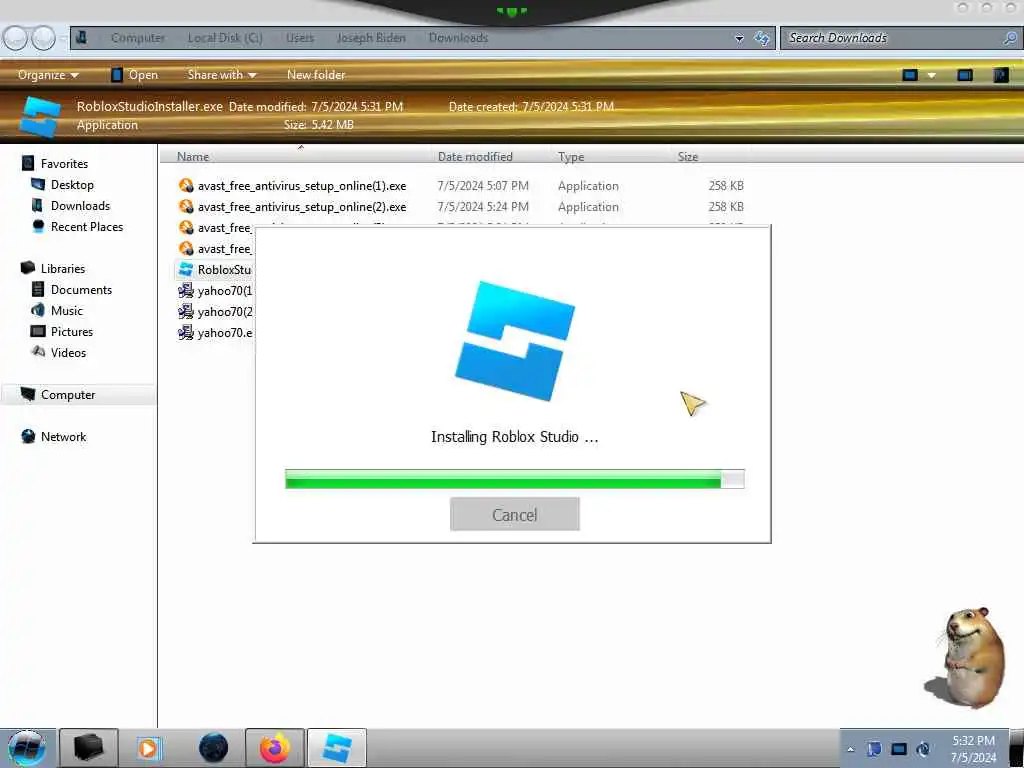1024x768 pixels.
Task: Open Firefox from the taskbar
Action: point(275,748)
